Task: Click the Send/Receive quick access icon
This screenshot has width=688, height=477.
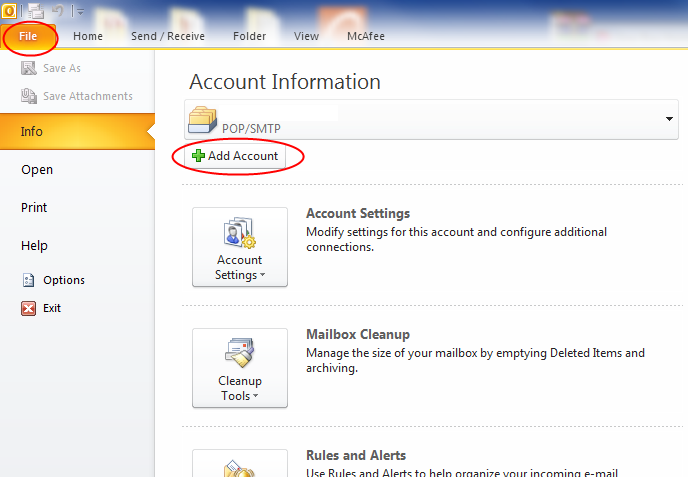Action: (x=36, y=11)
